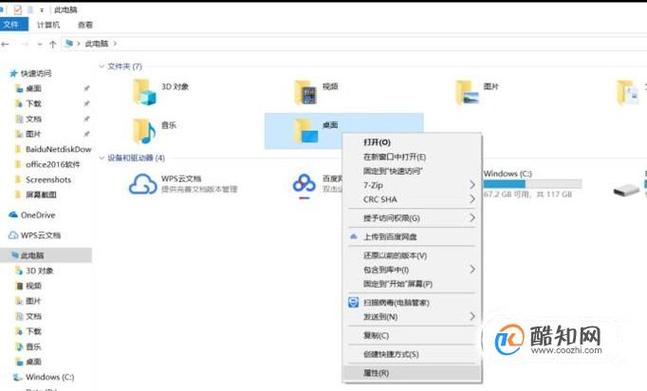Switch to the 计算机 ribbon tab
647x391 pixels.
(48, 25)
